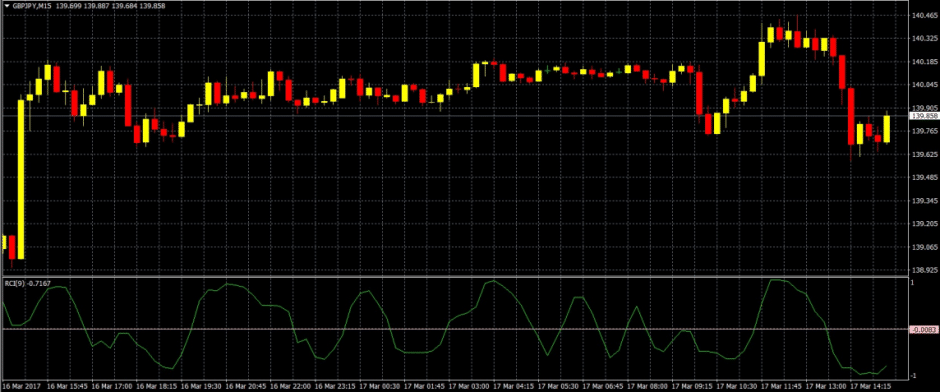
Task: Click the 139.765 price scale value
Action: pos(923,131)
